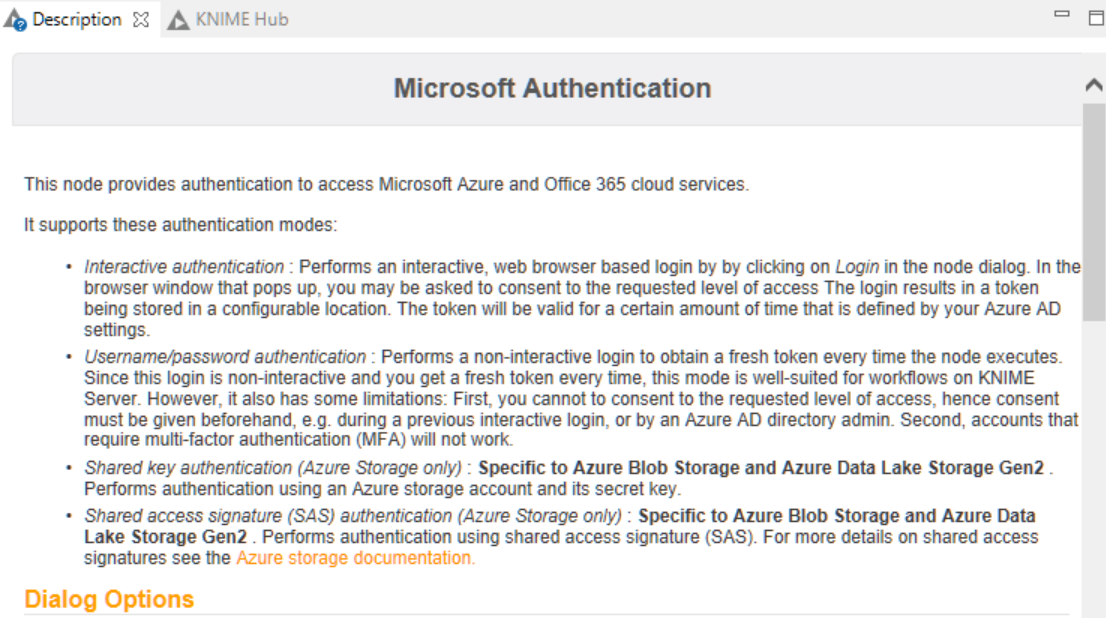Screen dimensions: 1106x618
Task: Click the Microsoft Authentication title
Action: point(552,89)
